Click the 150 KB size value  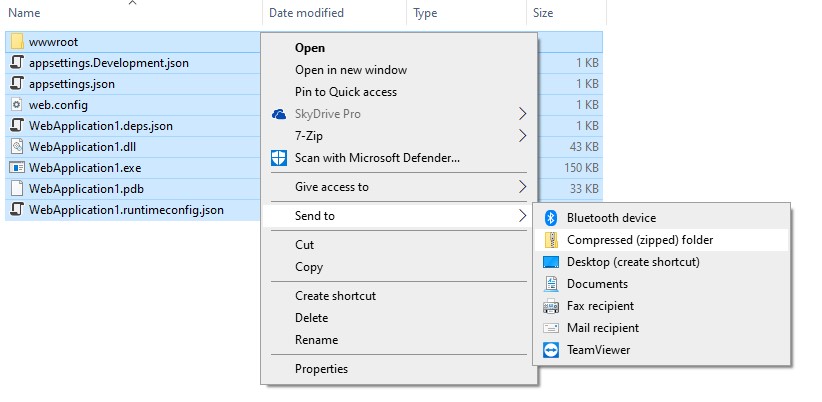pos(581,168)
